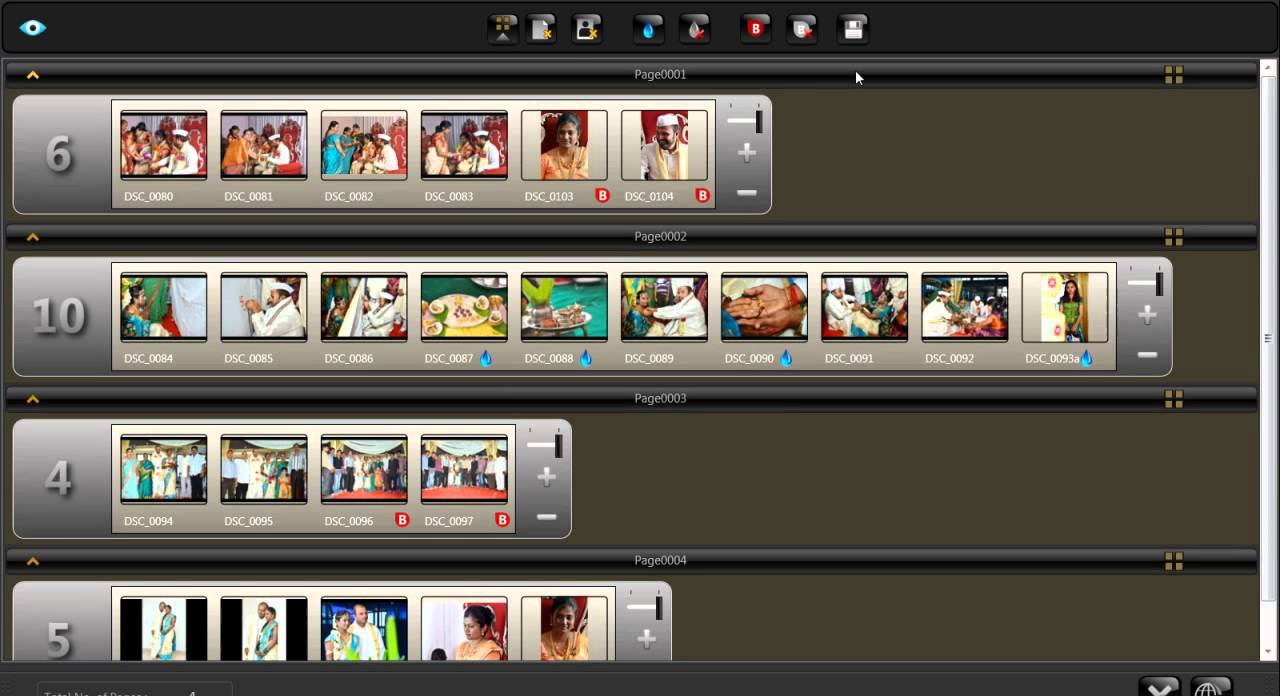Click the plus button on Page0002 strip
The height and width of the screenshot is (696, 1280).
[x=1147, y=315]
